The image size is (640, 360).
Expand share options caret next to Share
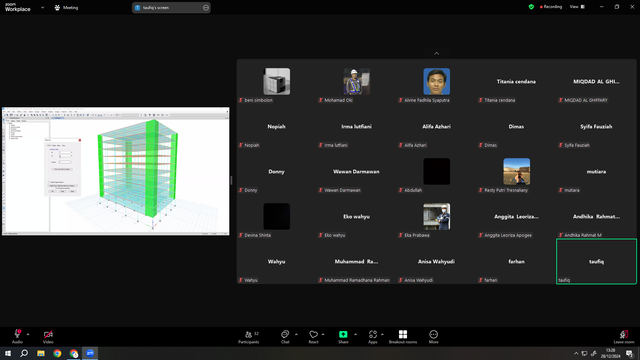(356, 334)
